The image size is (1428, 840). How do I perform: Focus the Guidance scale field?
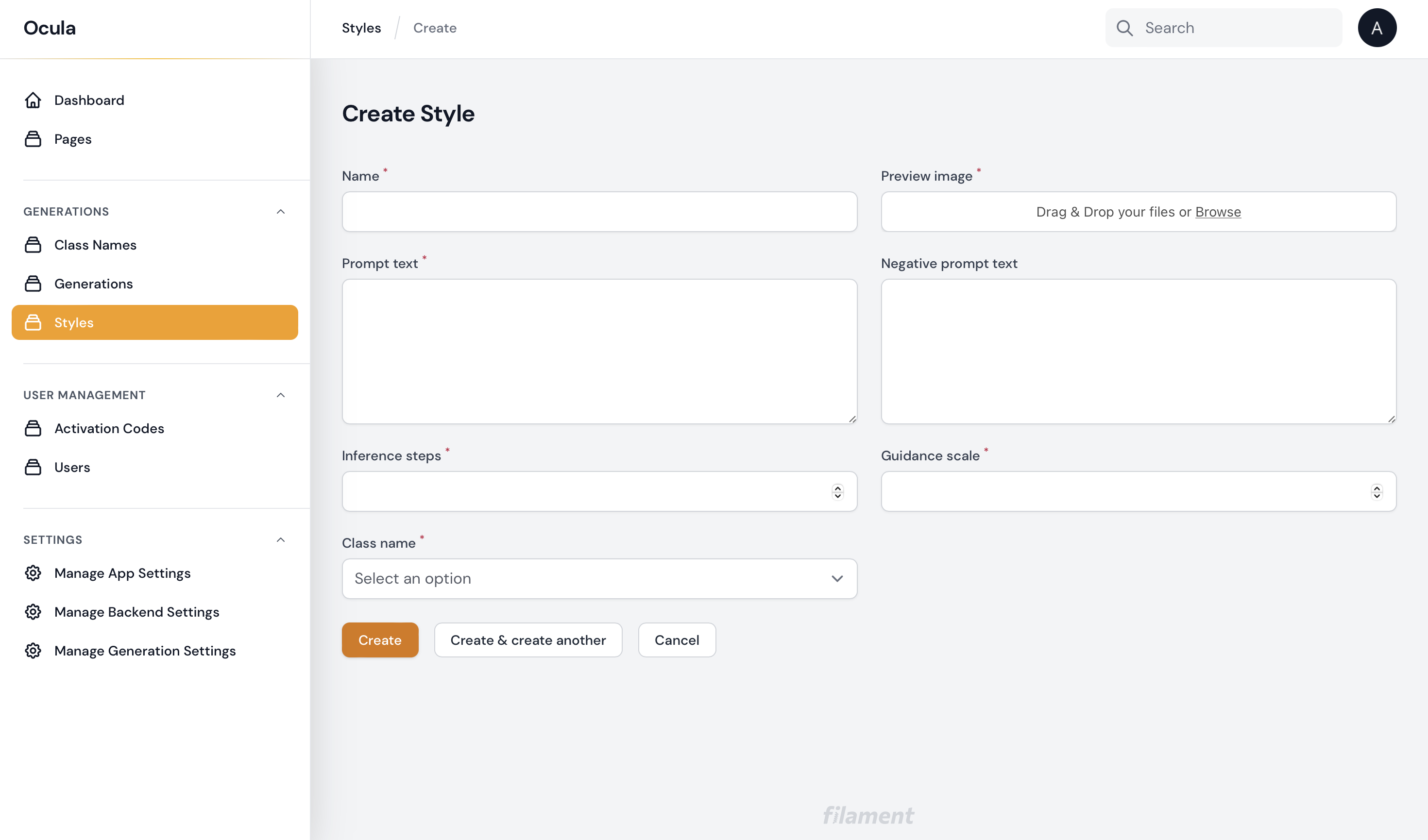coord(1139,492)
